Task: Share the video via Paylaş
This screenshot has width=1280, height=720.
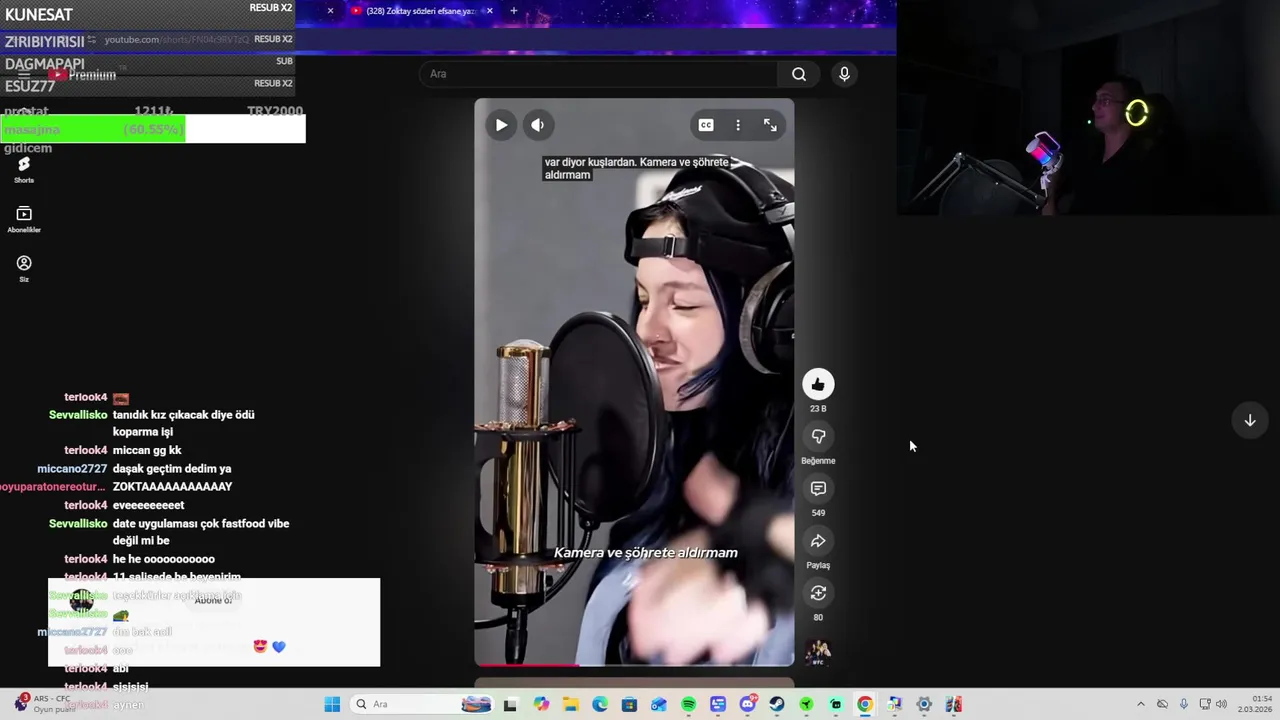Action: 818,541
